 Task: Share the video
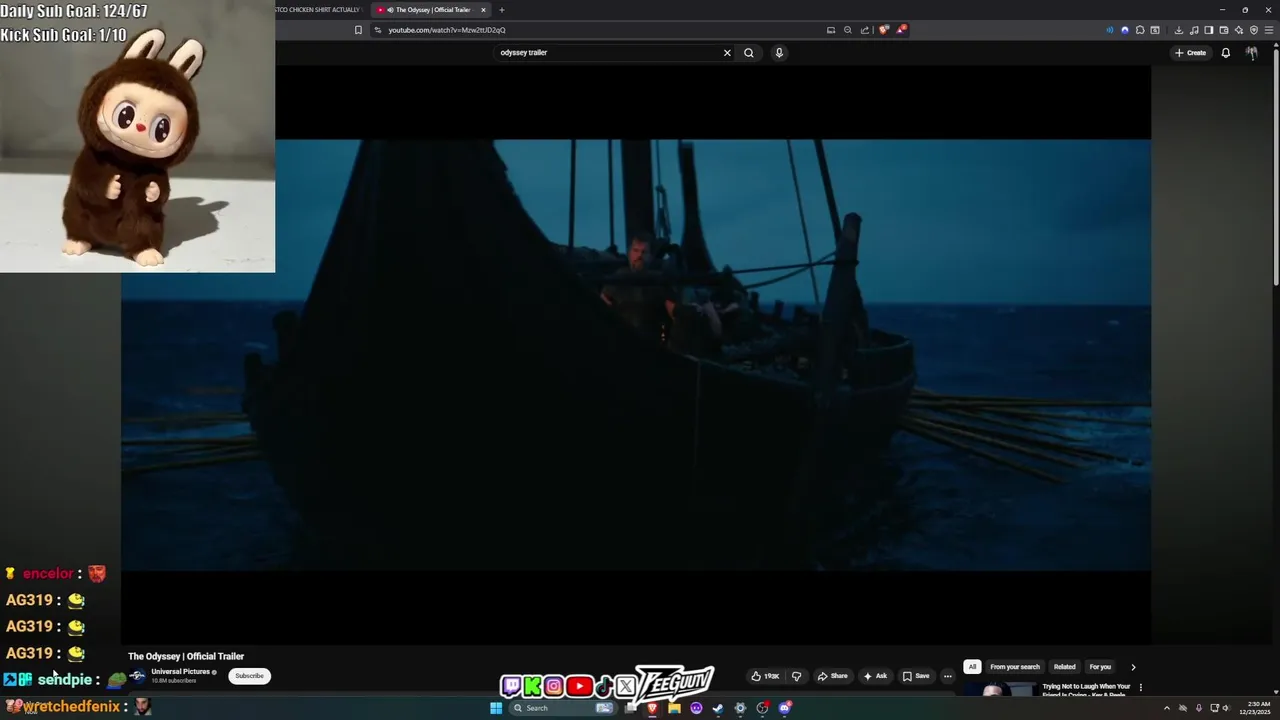pyautogui.click(x=832, y=676)
